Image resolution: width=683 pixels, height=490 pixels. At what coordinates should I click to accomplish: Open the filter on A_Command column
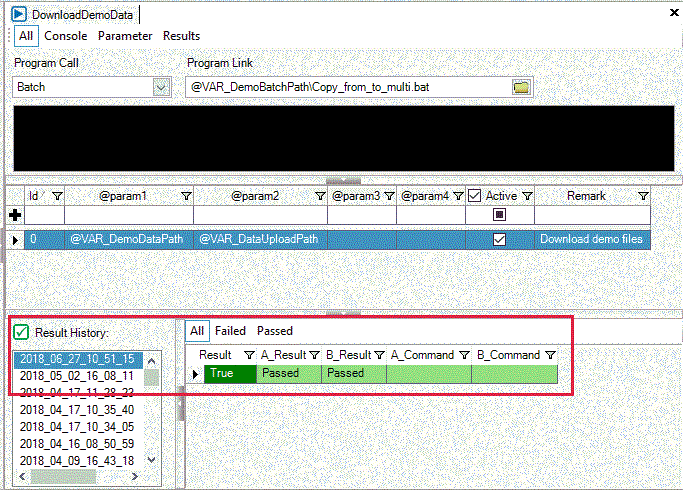click(464, 355)
